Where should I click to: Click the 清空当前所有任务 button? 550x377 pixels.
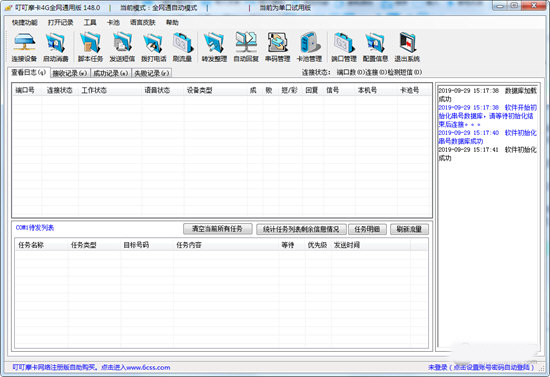pos(217,229)
